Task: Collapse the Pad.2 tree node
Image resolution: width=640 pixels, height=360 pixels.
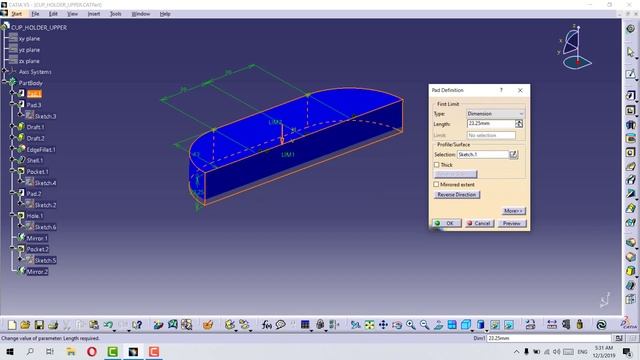Action: point(13,193)
